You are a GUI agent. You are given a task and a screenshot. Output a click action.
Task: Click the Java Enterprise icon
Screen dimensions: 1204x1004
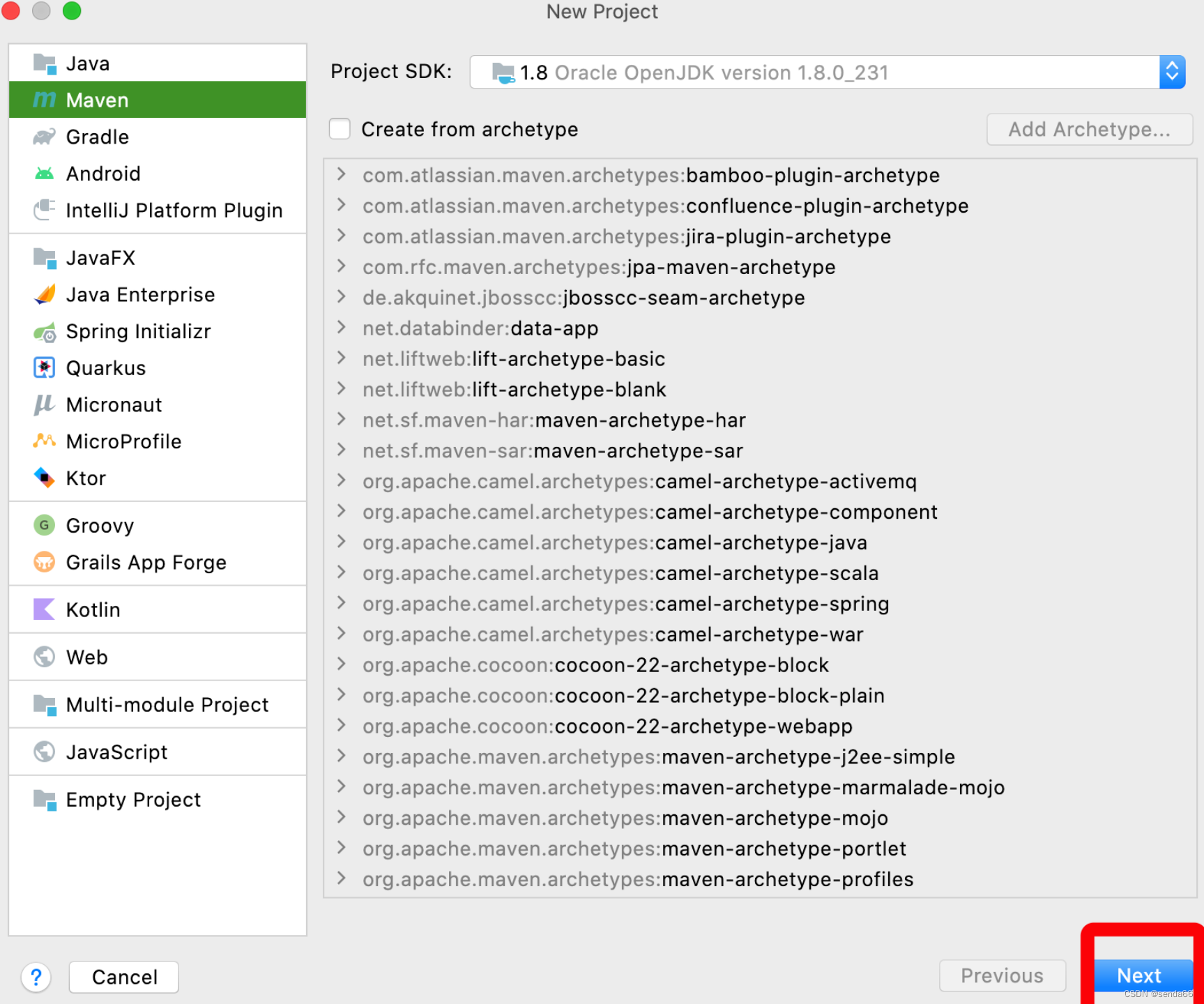click(x=45, y=294)
